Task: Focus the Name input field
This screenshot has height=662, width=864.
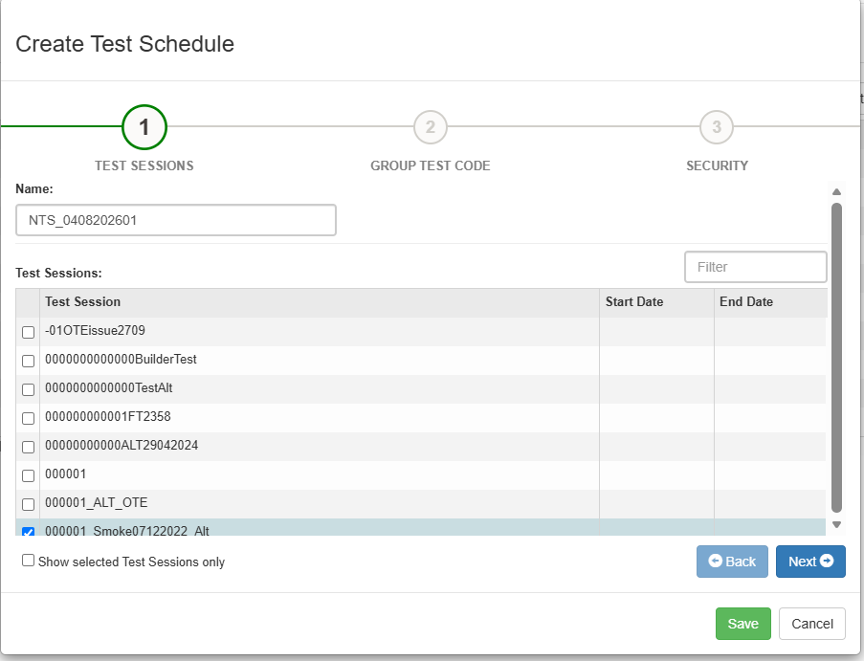Action: pos(176,220)
